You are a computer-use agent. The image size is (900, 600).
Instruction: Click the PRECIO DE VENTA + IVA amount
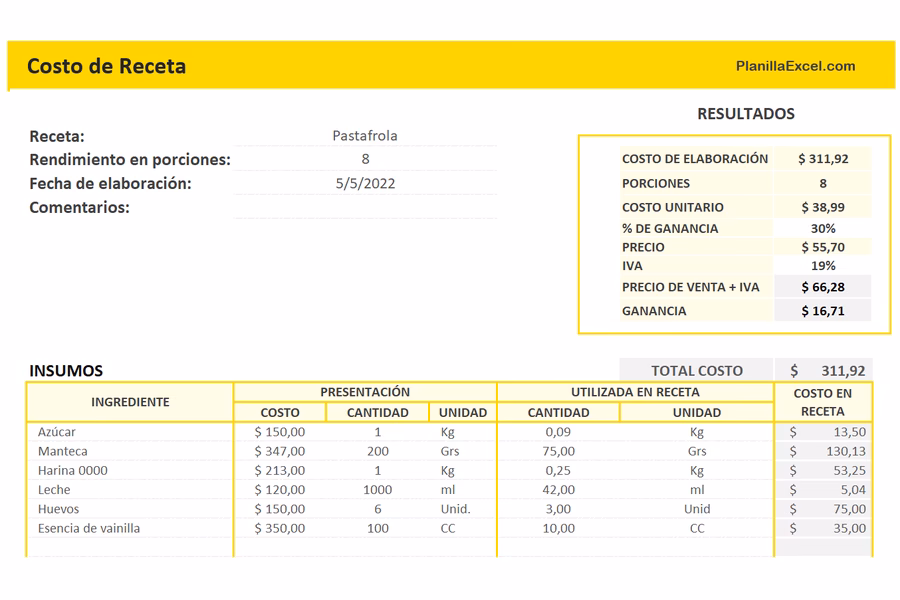tap(822, 287)
